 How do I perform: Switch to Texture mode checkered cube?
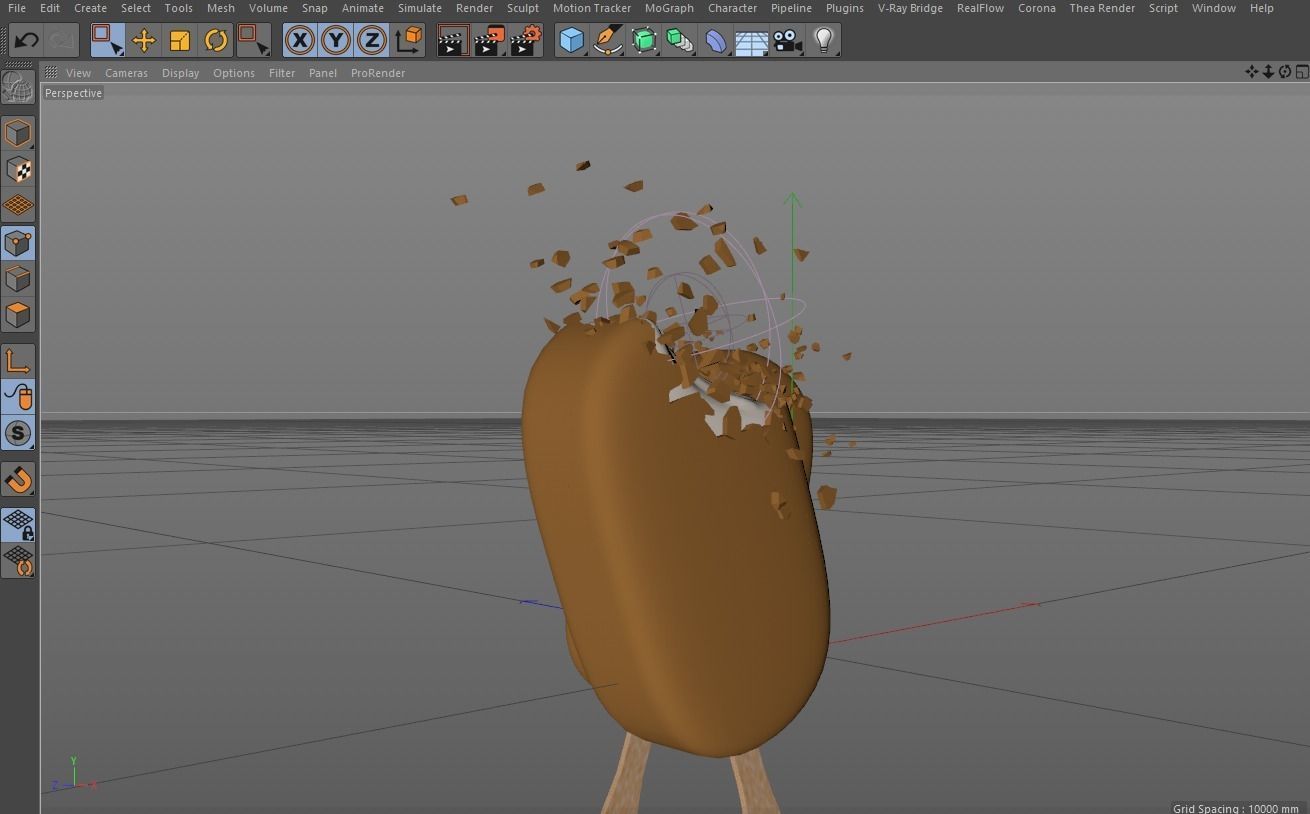(x=18, y=169)
